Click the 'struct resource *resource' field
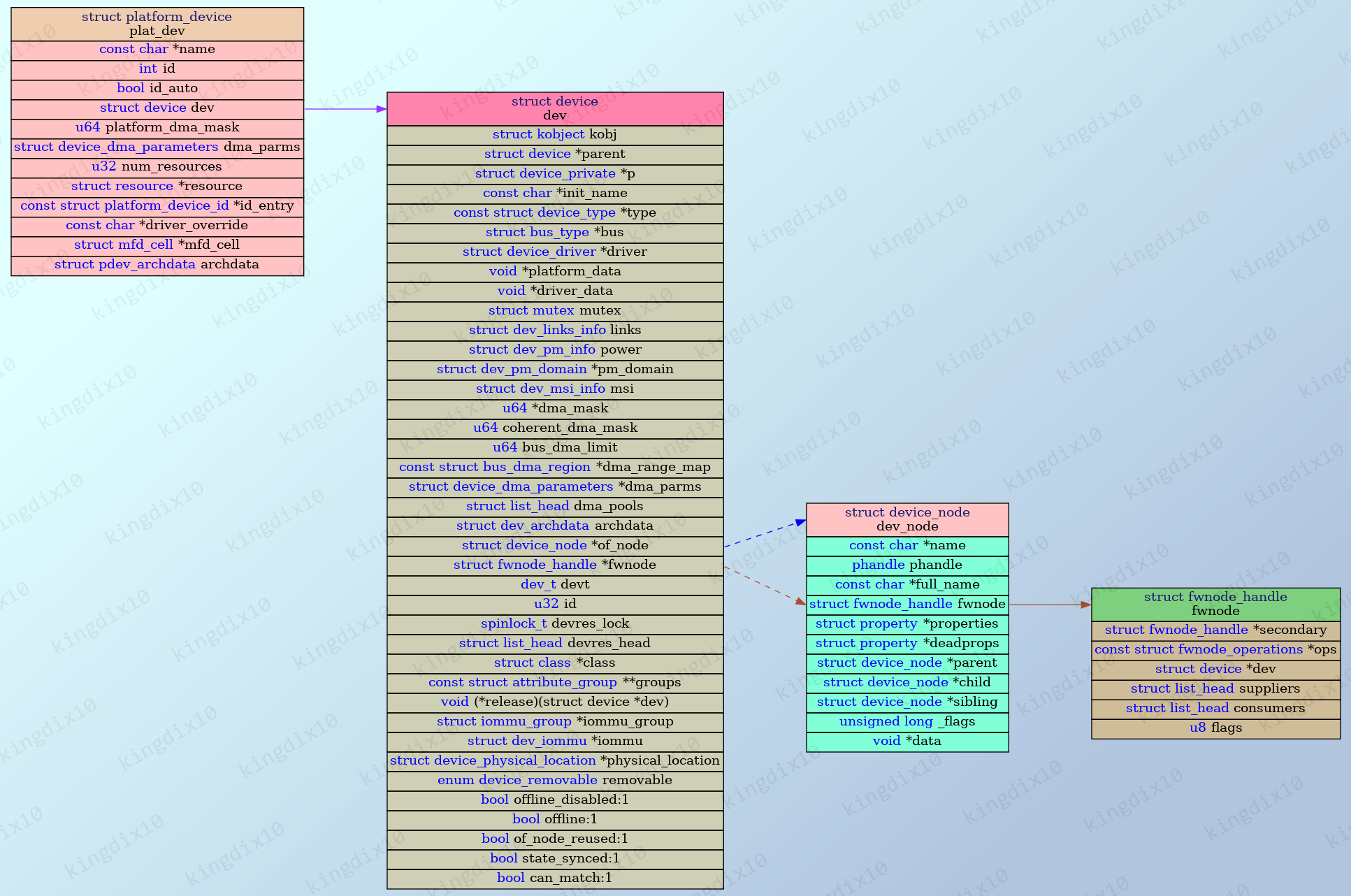The height and width of the screenshot is (896, 1351). coord(157,187)
